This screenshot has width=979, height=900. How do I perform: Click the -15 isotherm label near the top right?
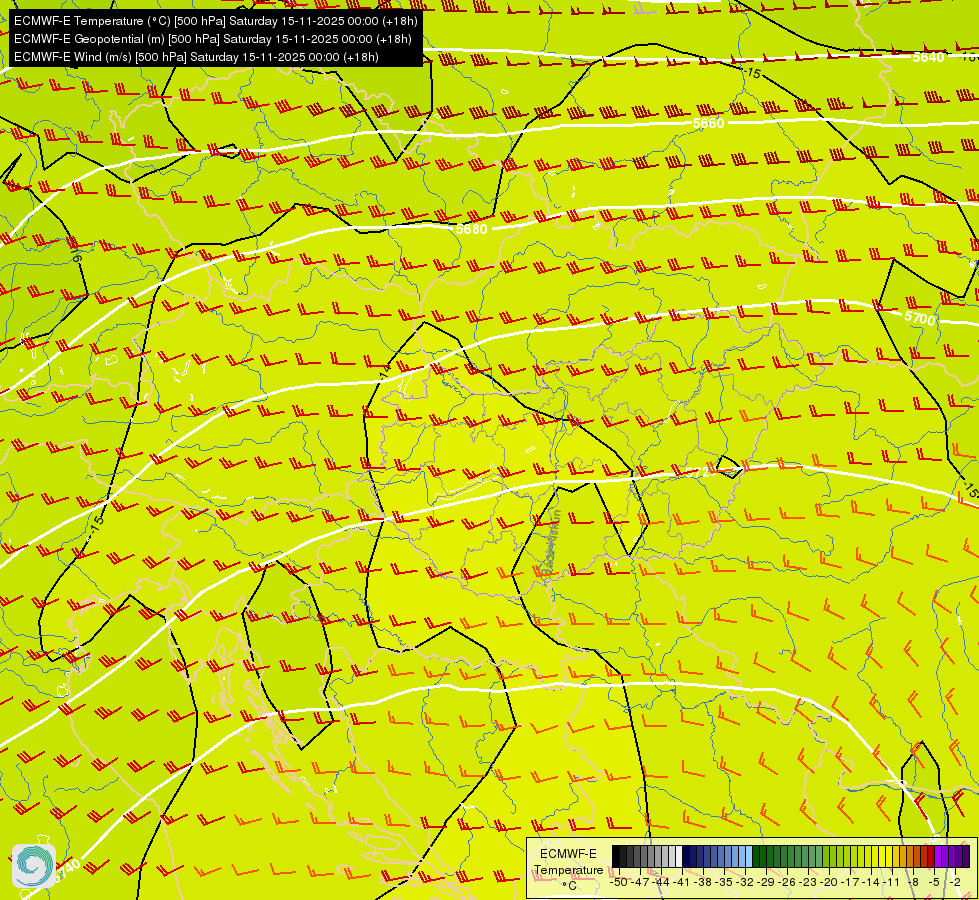point(752,73)
